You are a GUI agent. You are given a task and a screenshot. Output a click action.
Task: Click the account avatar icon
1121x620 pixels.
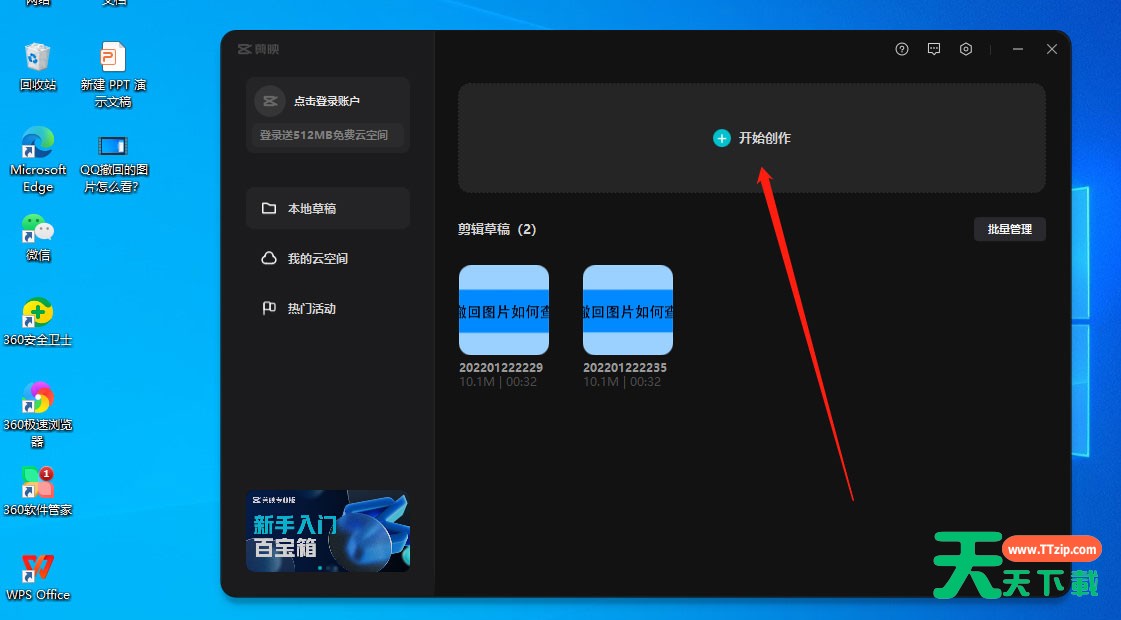point(270,101)
